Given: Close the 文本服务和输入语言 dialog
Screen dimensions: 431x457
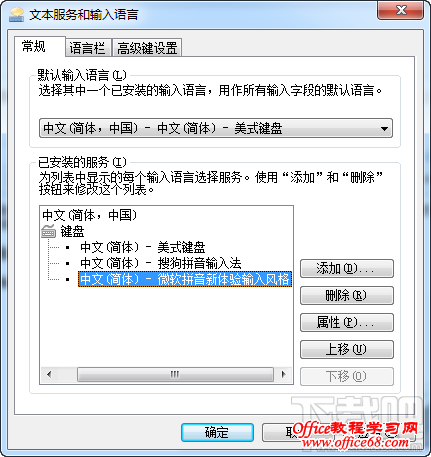Looking at the screenshot, I should (401, 10).
